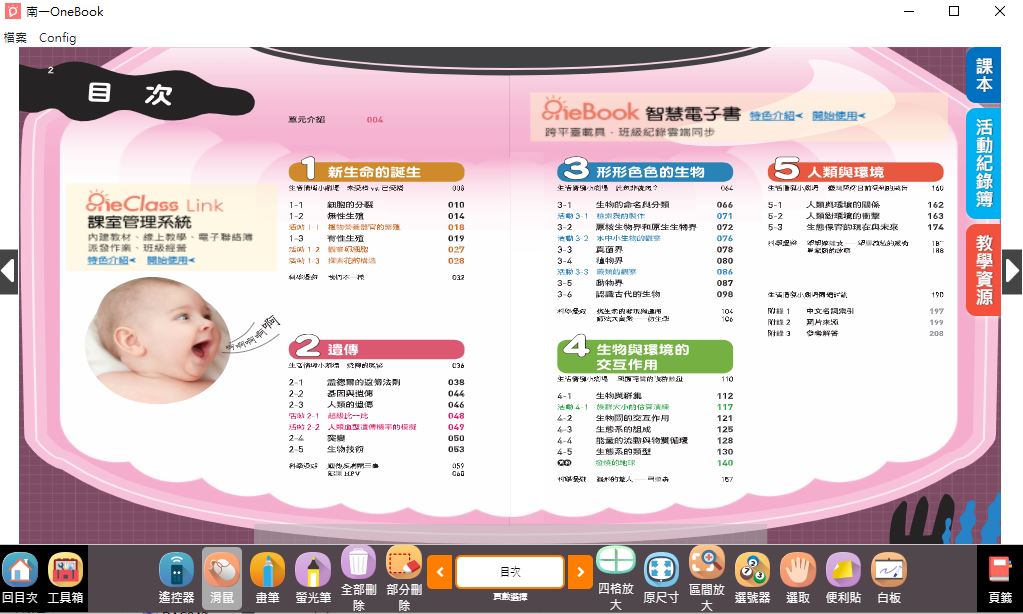Open section 2-4 突變
The height and width of the screenshot is (614, 1023).
376,438
